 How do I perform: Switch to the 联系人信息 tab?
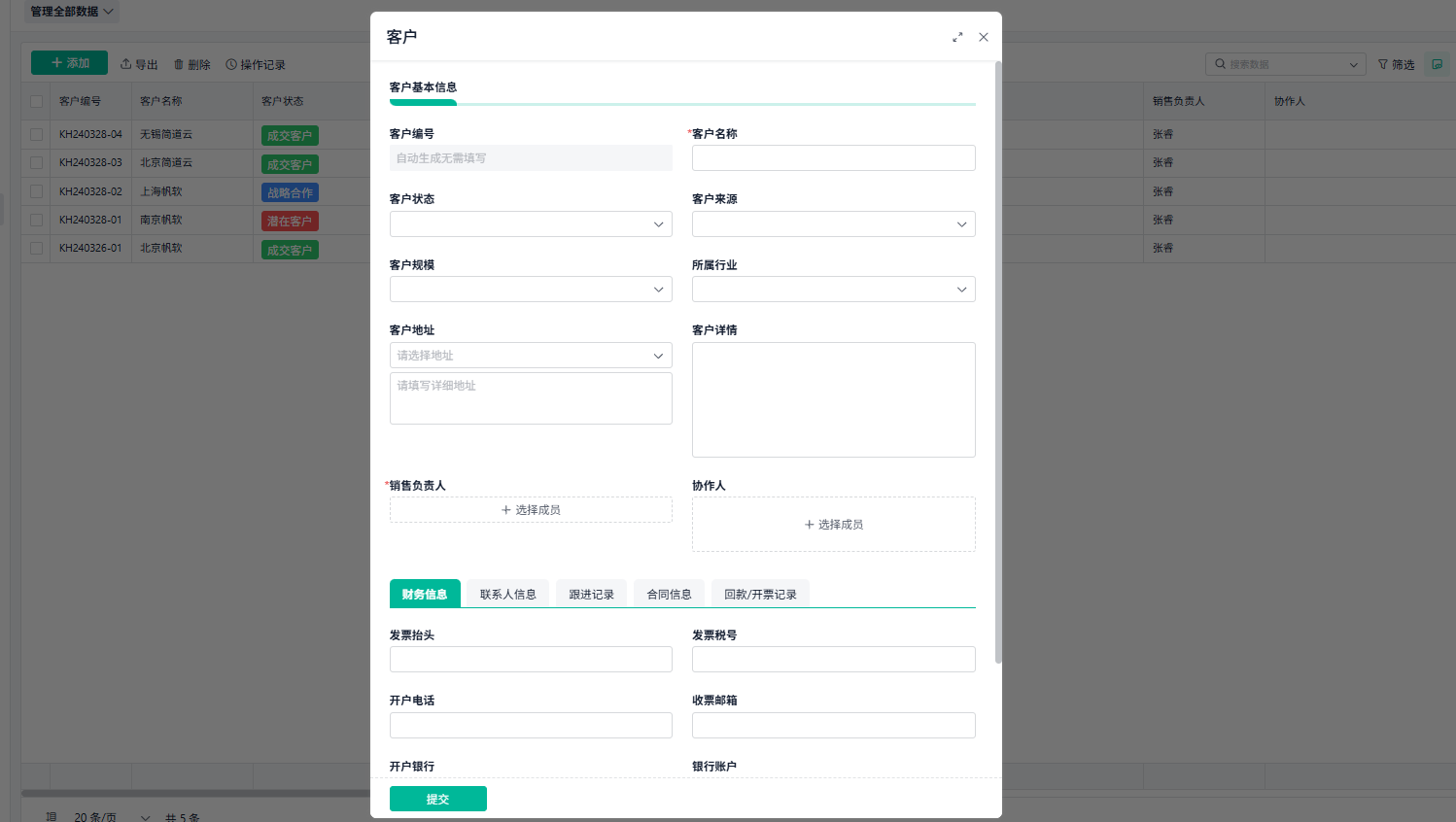[506, 594]
